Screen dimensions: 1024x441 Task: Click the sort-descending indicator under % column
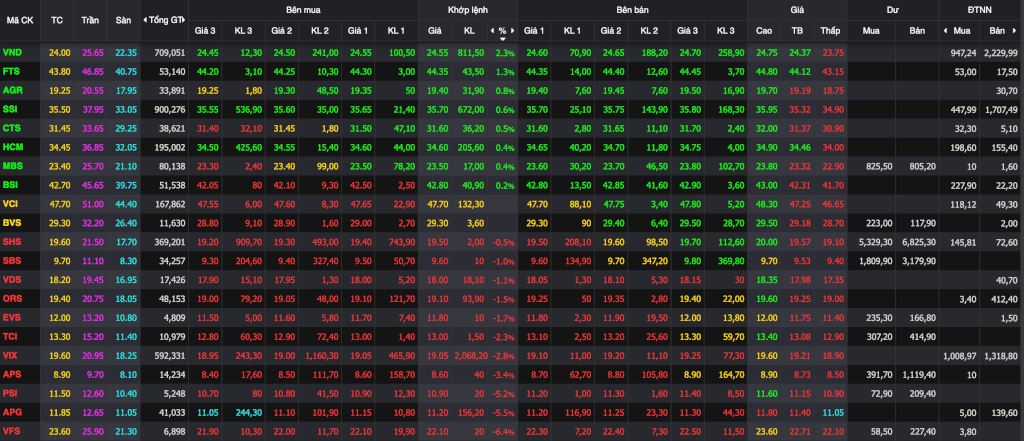502,39
